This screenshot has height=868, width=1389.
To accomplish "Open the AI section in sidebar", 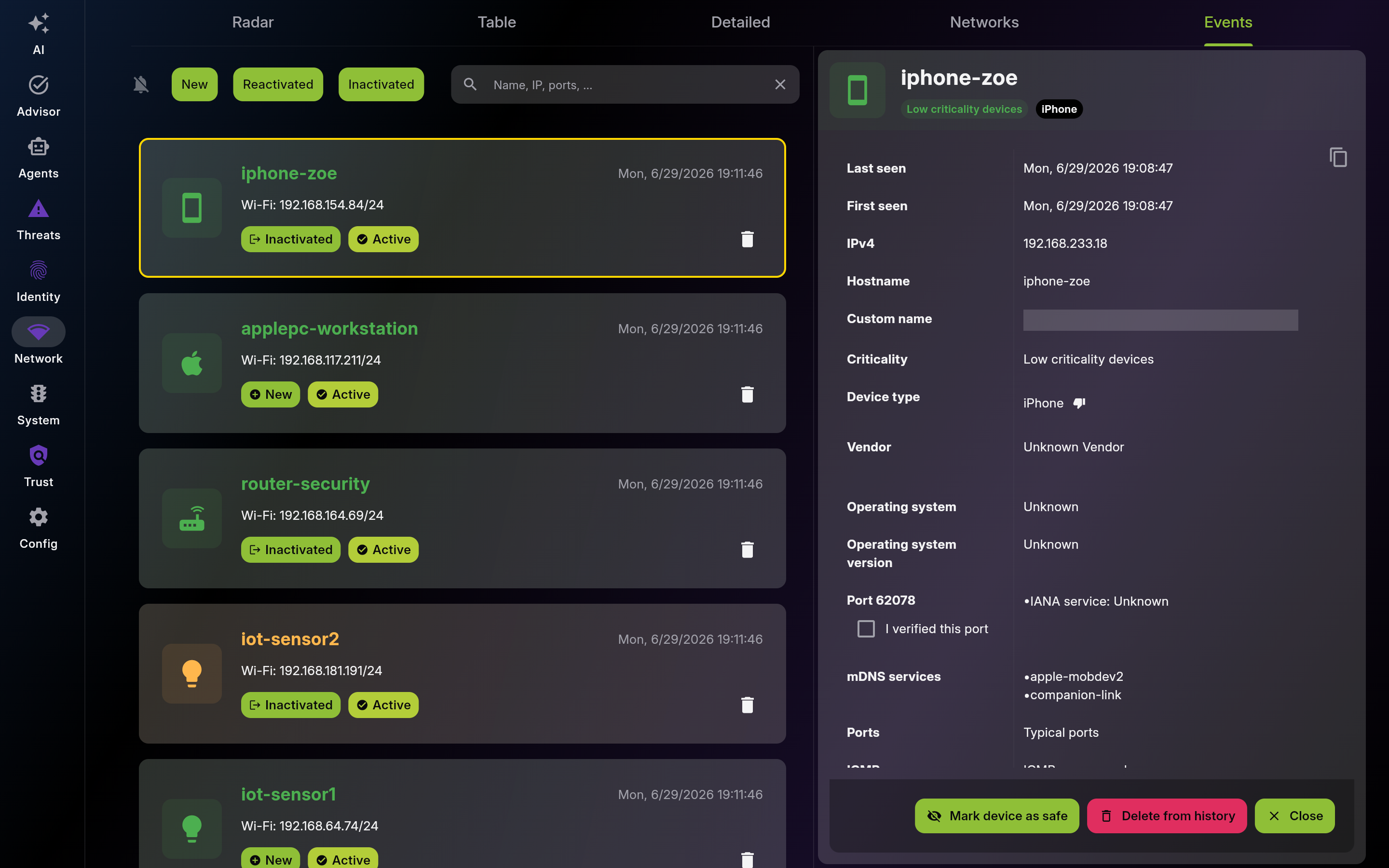I will pyautogui.click(x=39, y=34).
